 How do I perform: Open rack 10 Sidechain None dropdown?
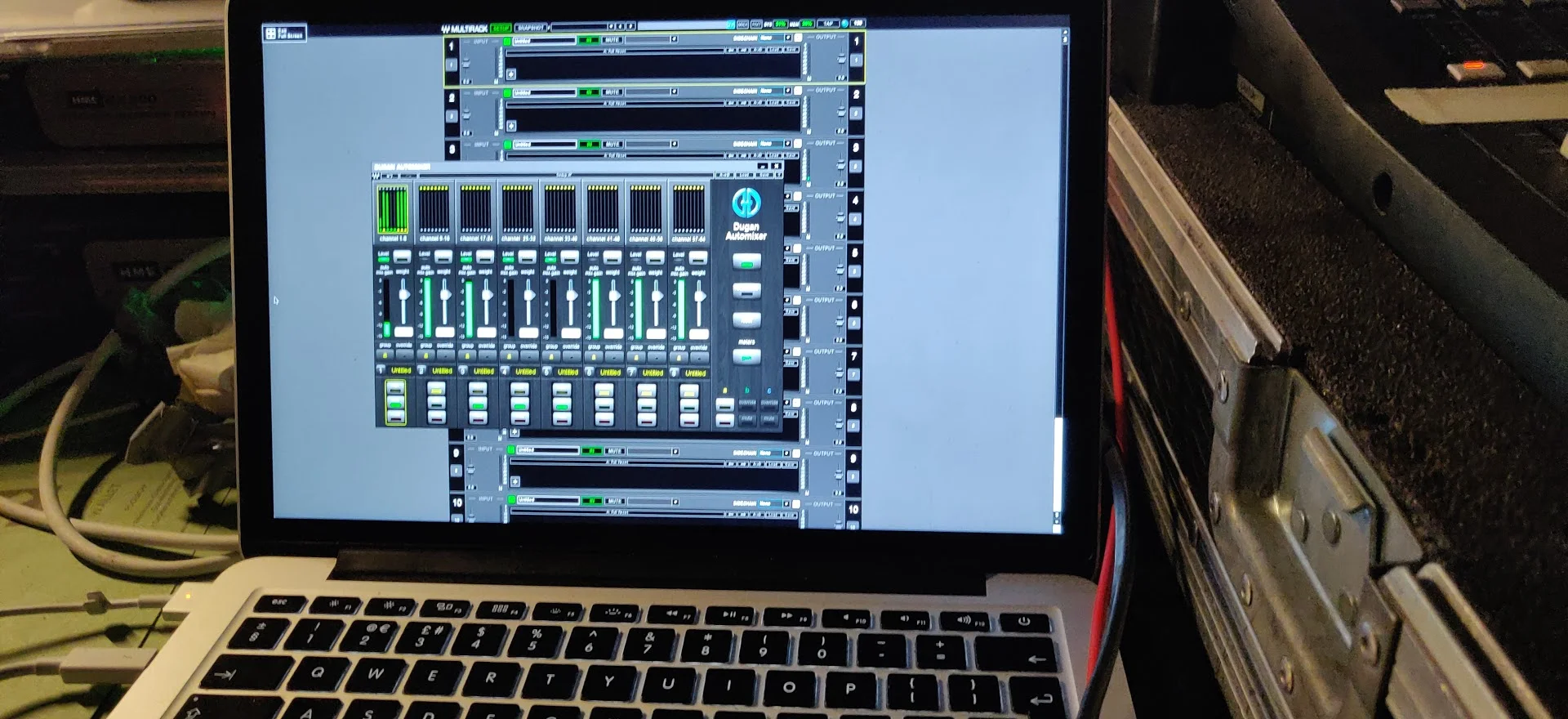776,503
